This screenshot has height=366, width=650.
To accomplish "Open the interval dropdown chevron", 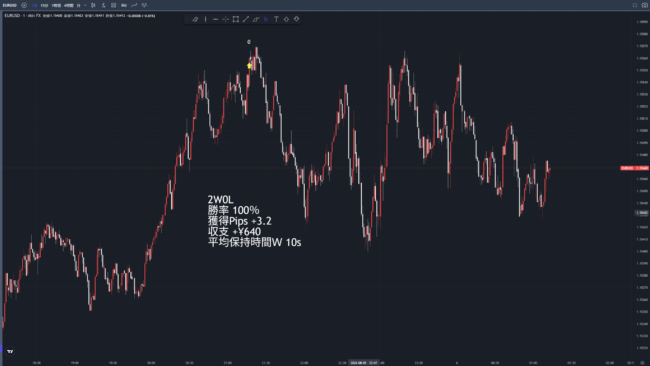I will [x=85, y=5].
